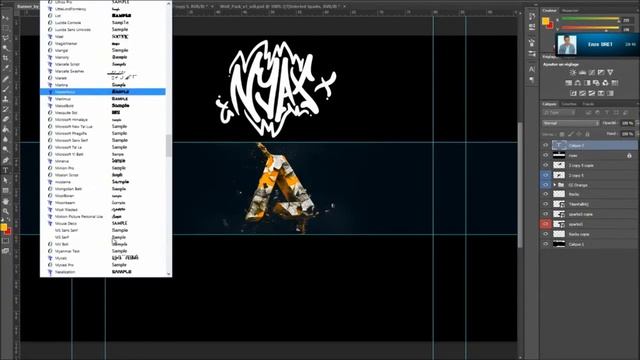Select the Eyedropper tool
This screenshot has height=360, width=640.
tap(5, 68)
